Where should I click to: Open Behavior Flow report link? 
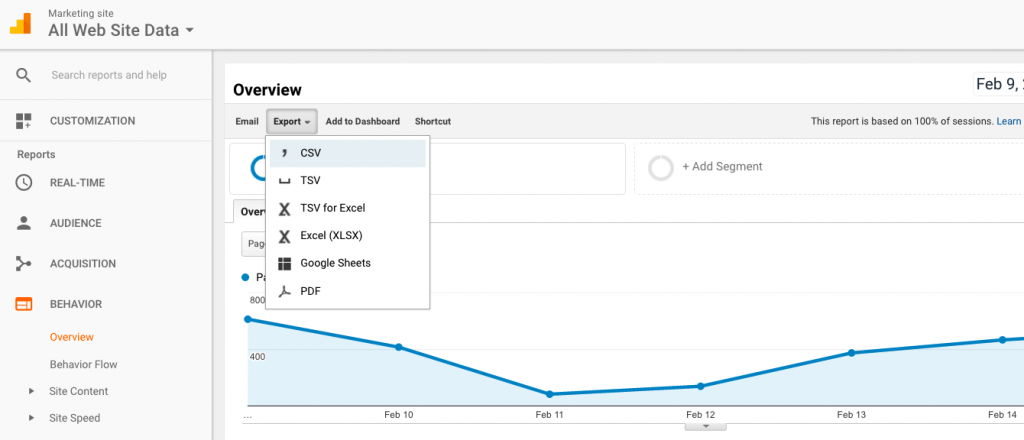(83, 364)
